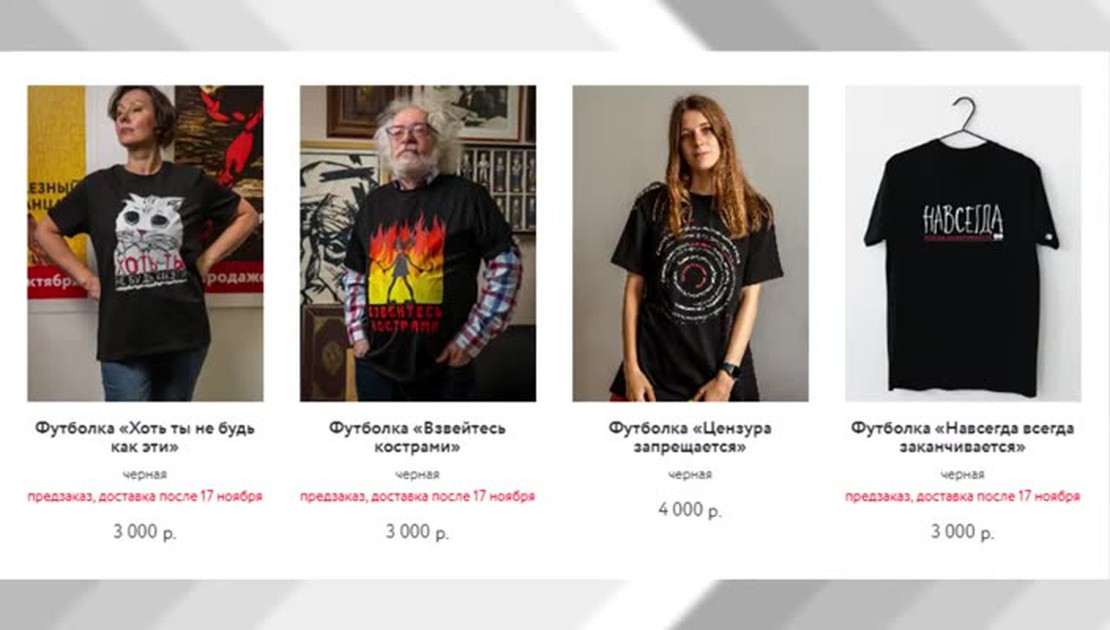Click «черная» color label under «Взвейтесь кострами»
1110x630 pixels.
coord(418,474)
